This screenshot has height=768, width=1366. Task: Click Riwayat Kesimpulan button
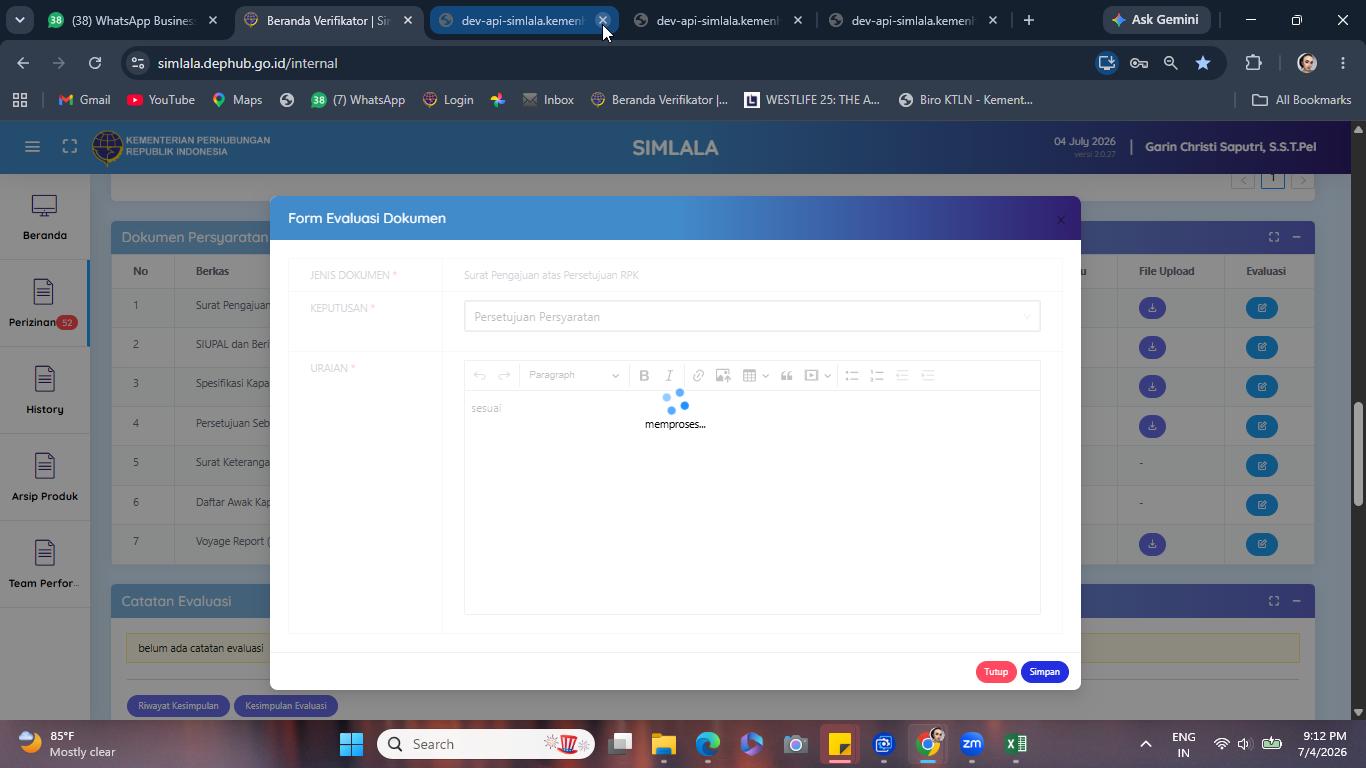178,706
